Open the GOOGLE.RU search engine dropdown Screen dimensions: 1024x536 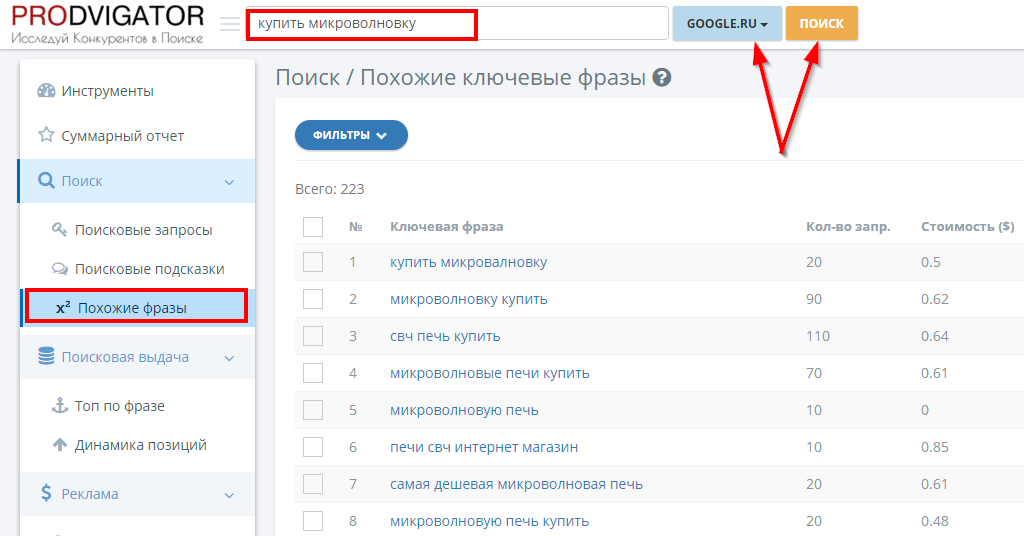click(x=727, y=24)
